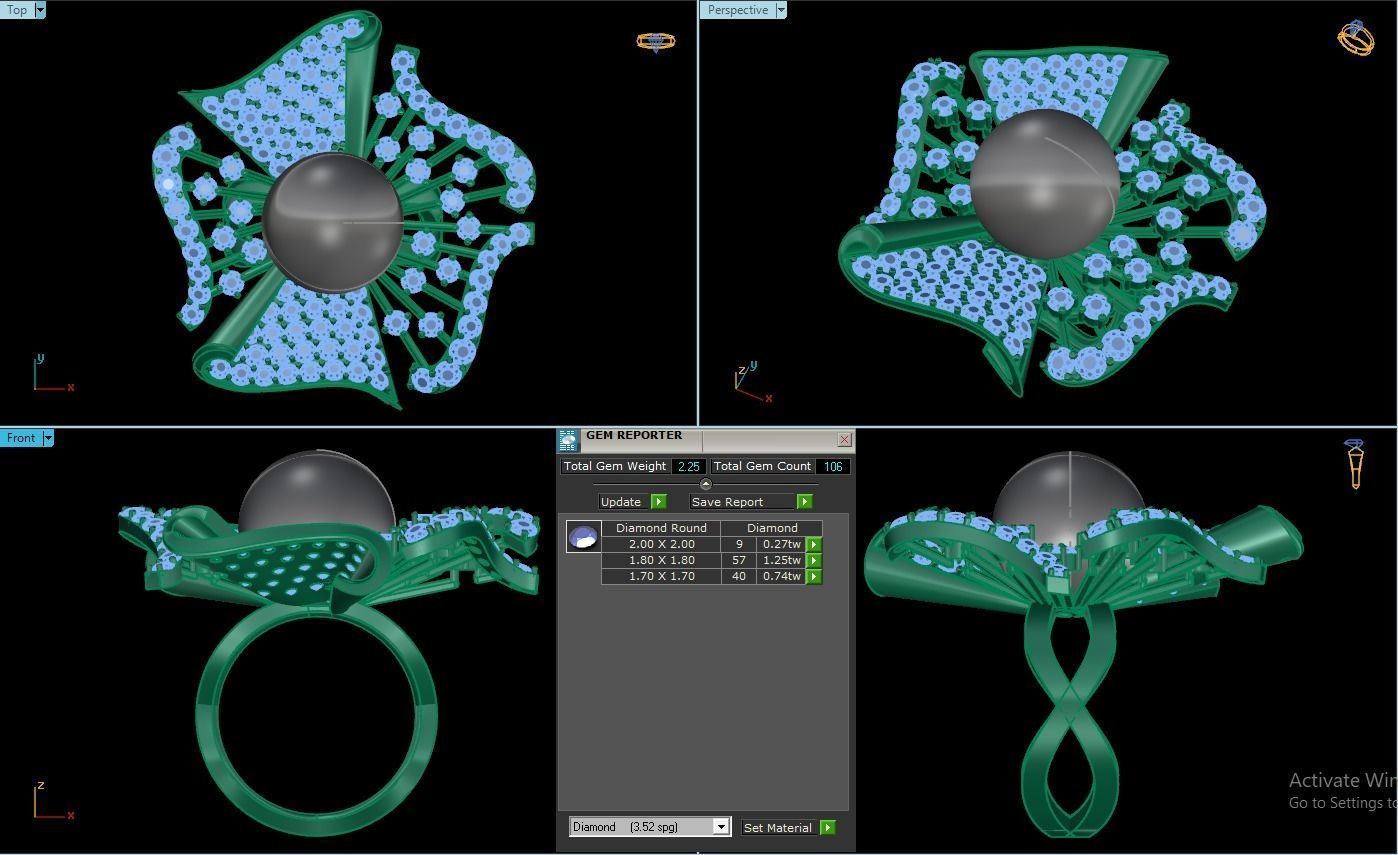Click the green arrow beside Set Material
This screenshot has height=855, width=1398.
pyautogui.click(x=827, y=828)
